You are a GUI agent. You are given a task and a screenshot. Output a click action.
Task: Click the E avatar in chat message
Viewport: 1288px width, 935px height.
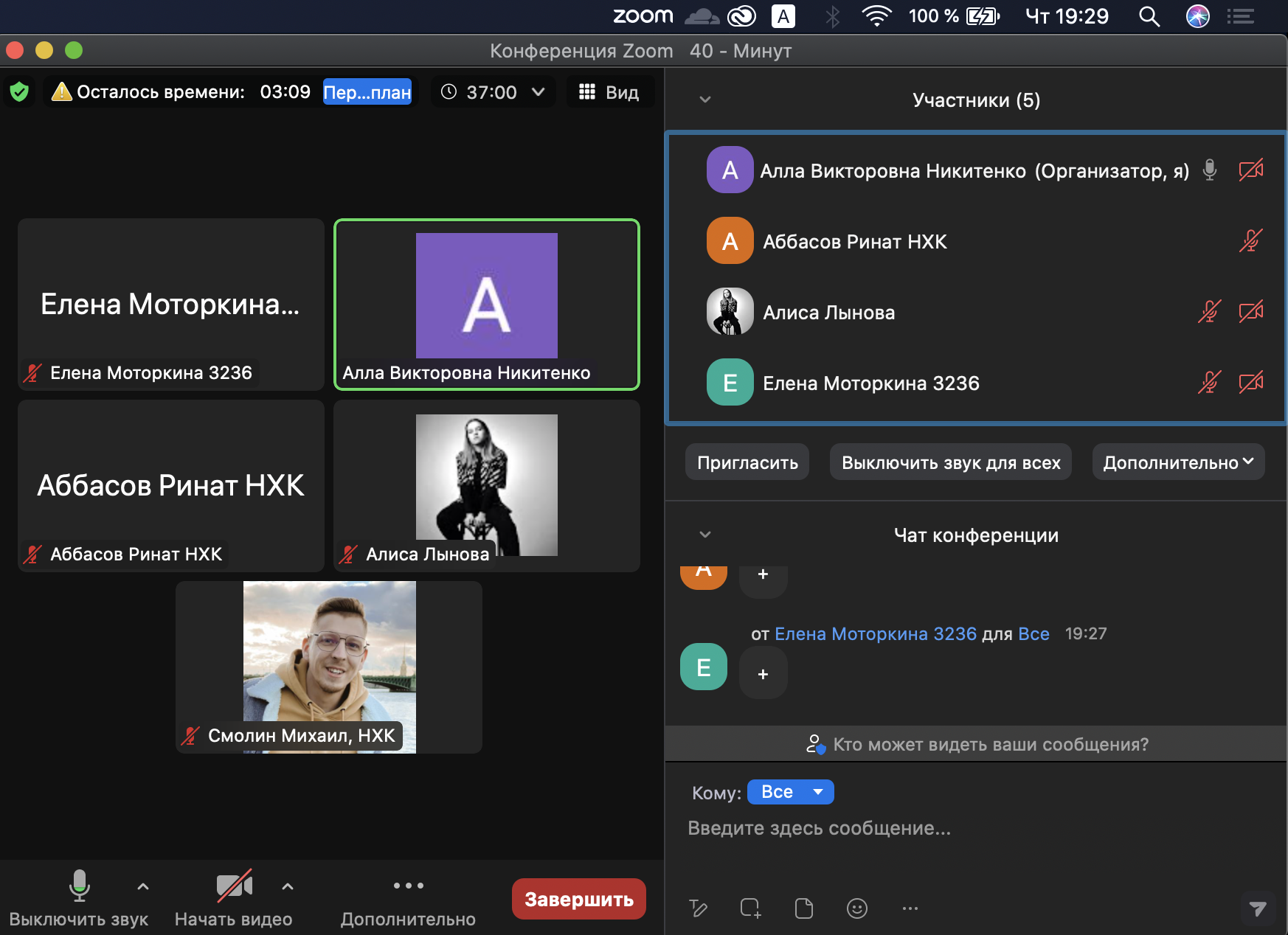[x=704, y=667]
